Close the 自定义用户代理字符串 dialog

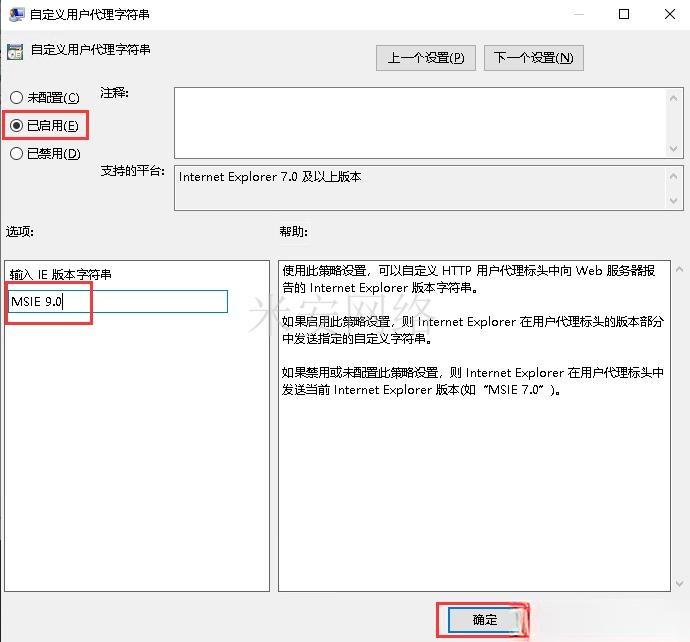(670, 14)
